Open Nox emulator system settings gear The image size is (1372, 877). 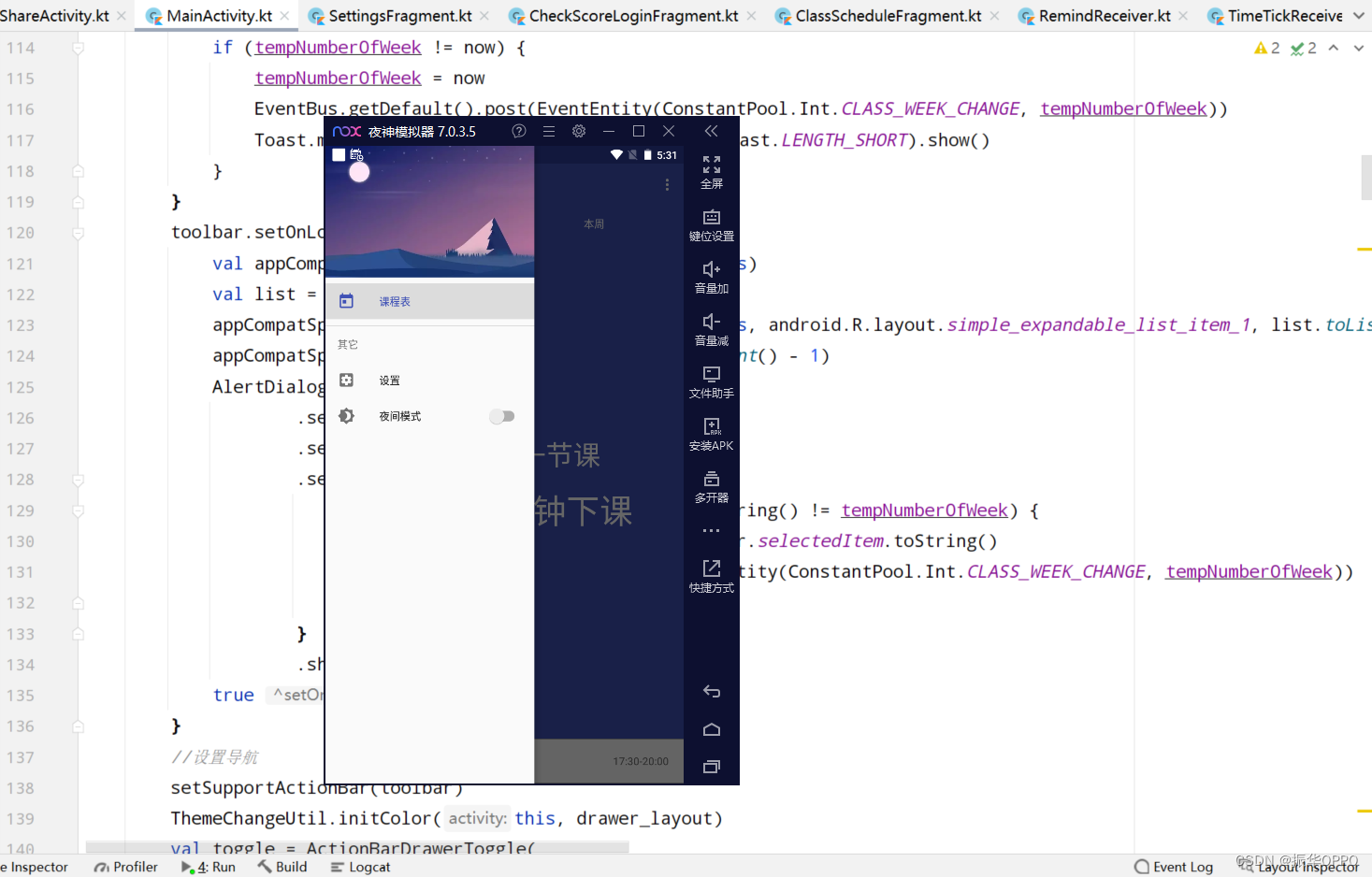pyautogui.click(x=579, y=132)
